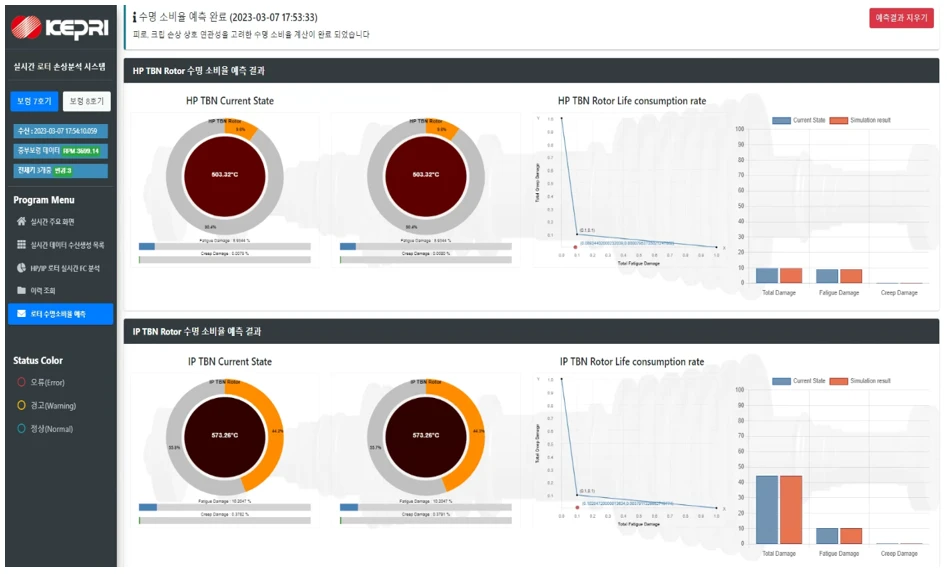Click the first IP TBN Rotor donut gauge
Image resolution: width=947 pixels, height=574 pixels.
tap(225, 436)
